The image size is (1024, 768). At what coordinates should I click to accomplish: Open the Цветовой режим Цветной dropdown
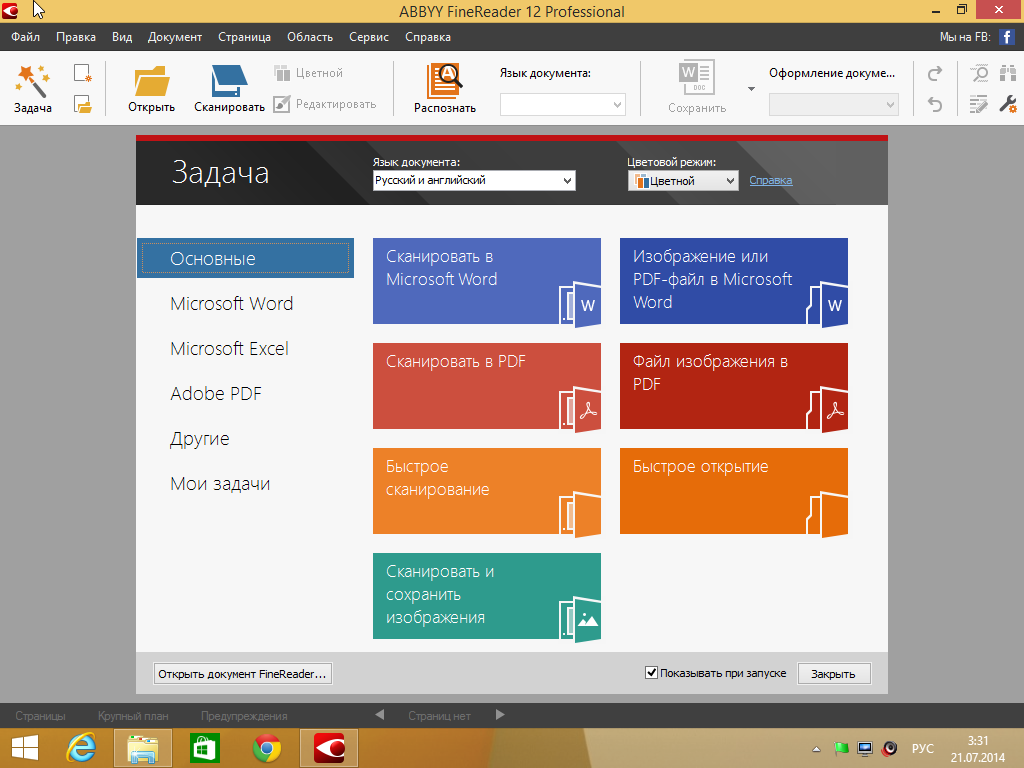click(683, 181)
